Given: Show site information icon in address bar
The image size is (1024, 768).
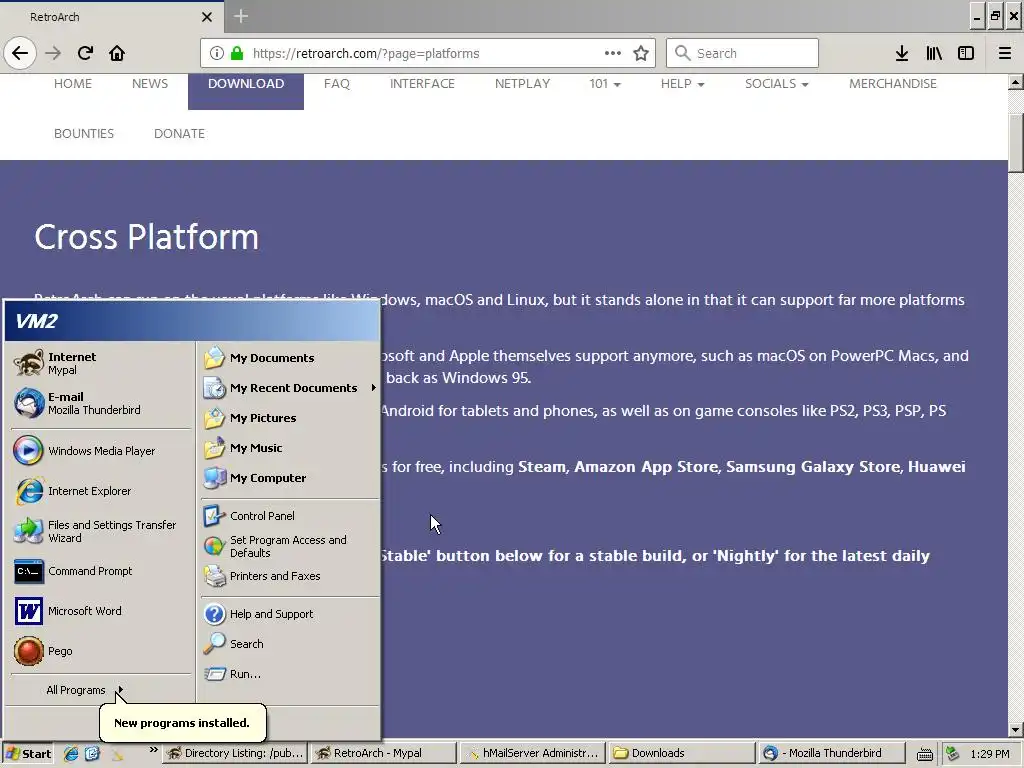Looking at the screenshot, I should point(217,54).
